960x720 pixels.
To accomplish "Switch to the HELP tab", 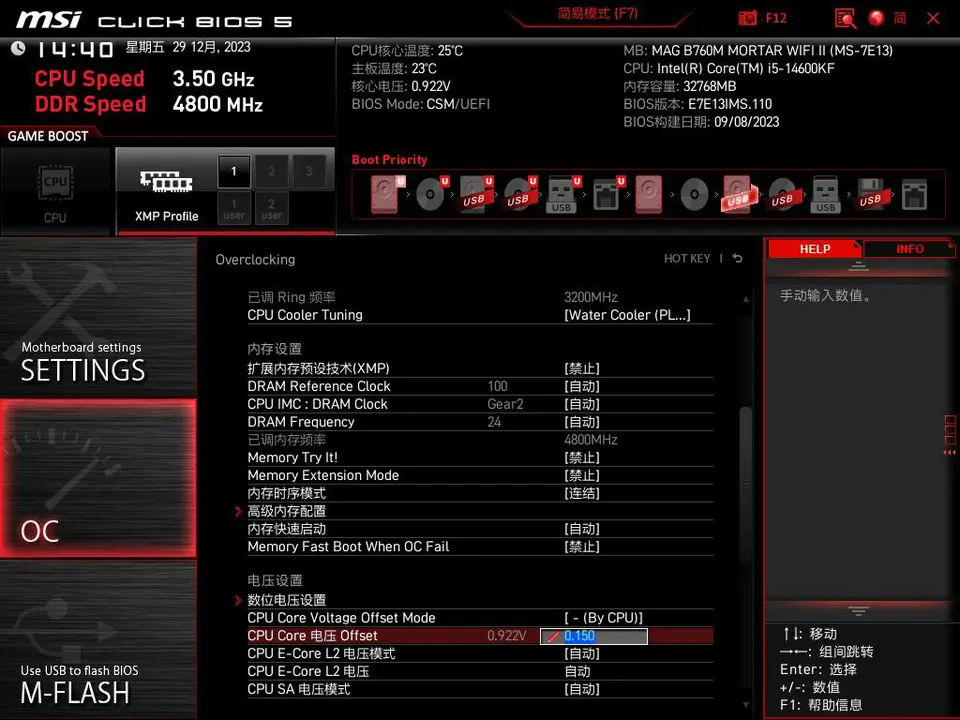I will pos(814,249).
